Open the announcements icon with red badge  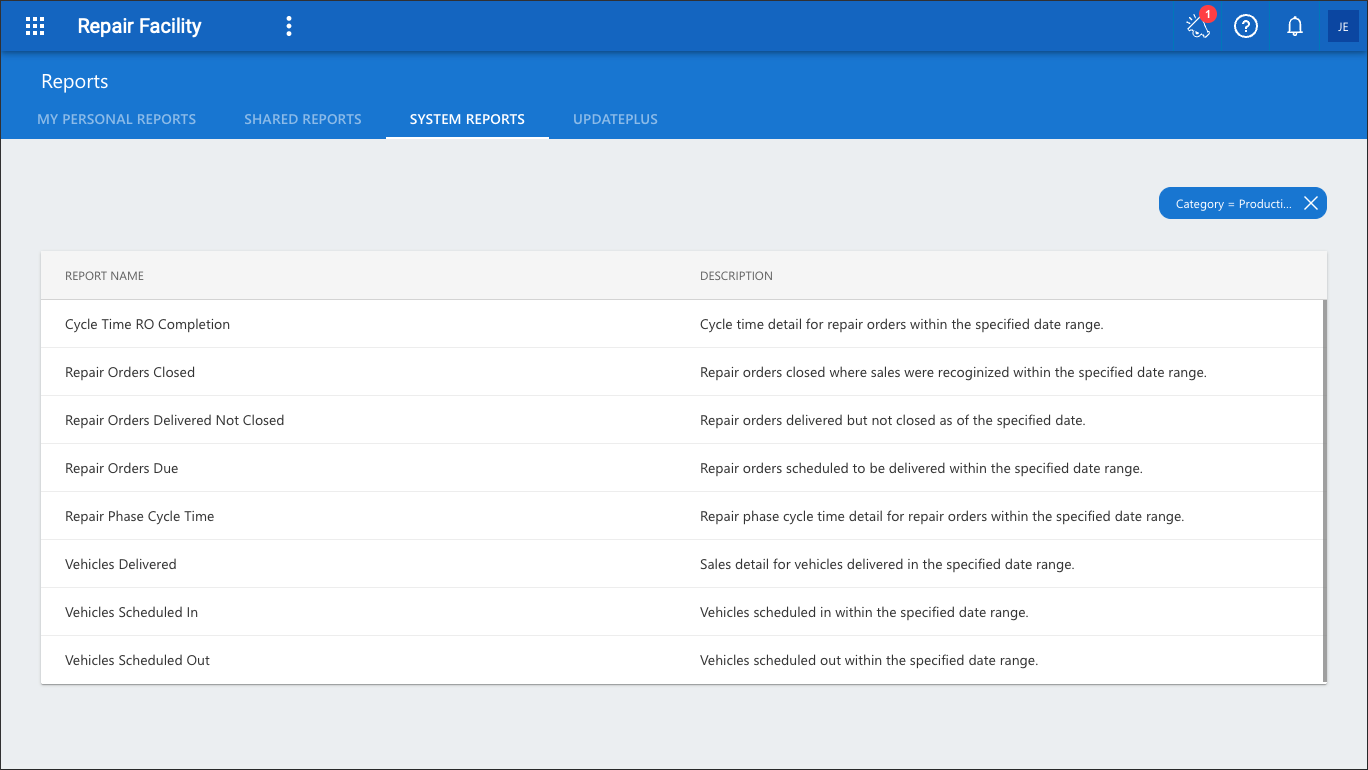(x=1198, y=26)
